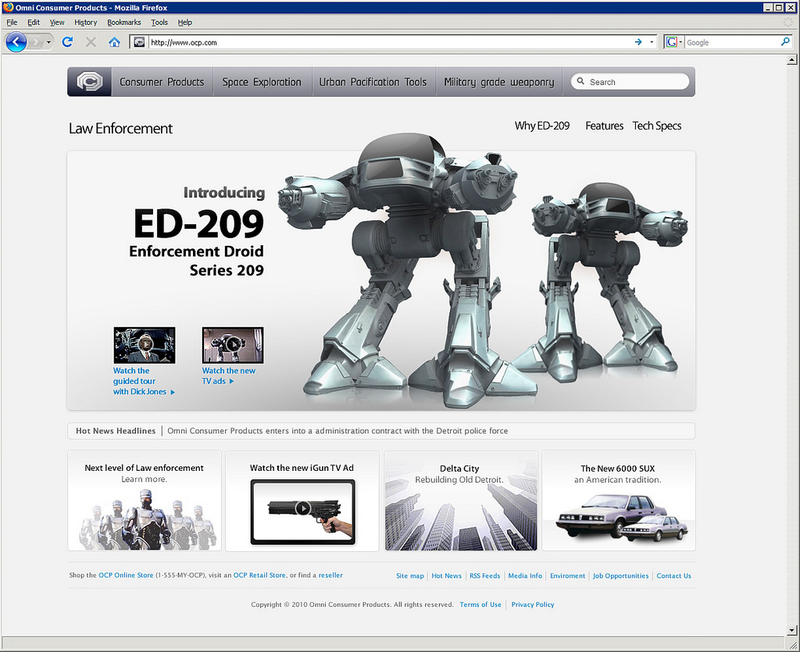Image resolution: width=800 pixels, height=652 pixels.
Task: Open the Bookmarks menu
Action: pos(124,22)
